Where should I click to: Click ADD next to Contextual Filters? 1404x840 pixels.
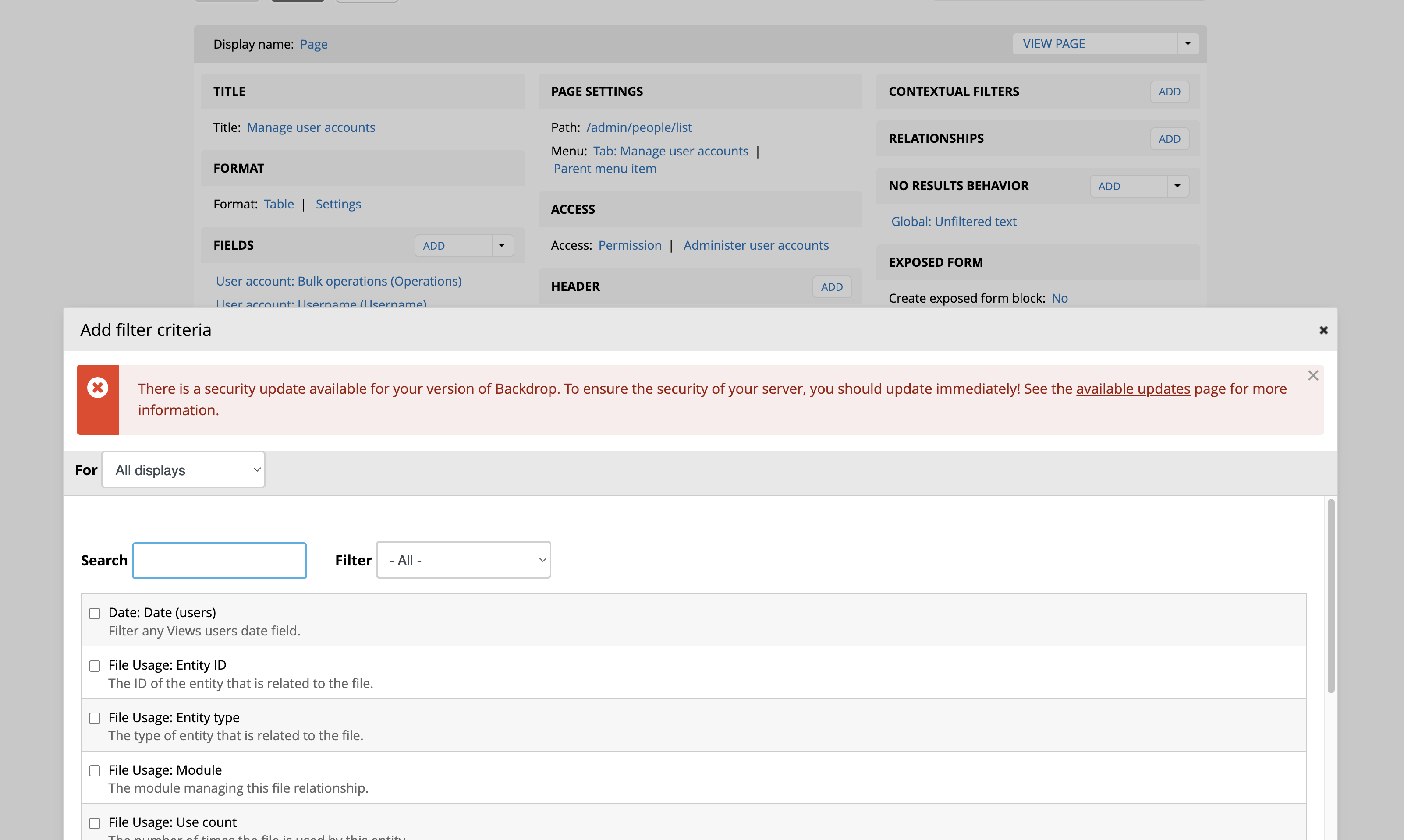[1169, 91]
